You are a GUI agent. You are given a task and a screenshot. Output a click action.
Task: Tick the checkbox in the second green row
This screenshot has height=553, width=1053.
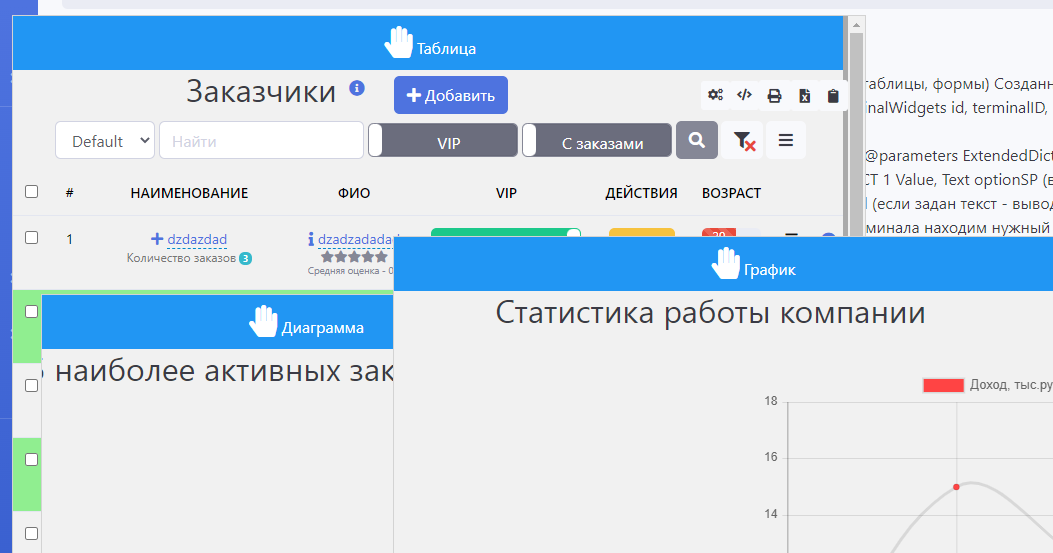pos(32,459)
